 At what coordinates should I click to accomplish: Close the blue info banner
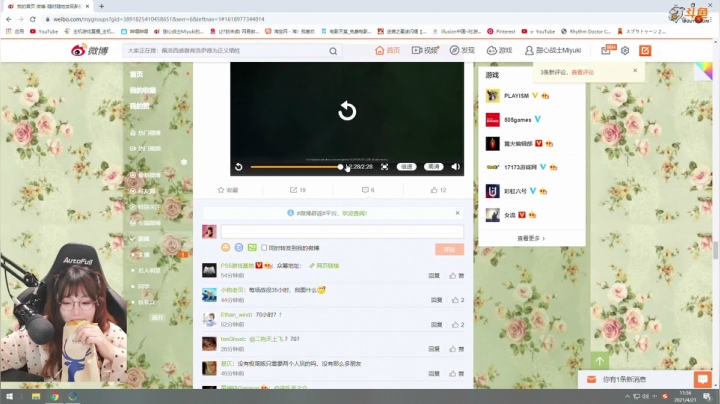click(457, 213)
